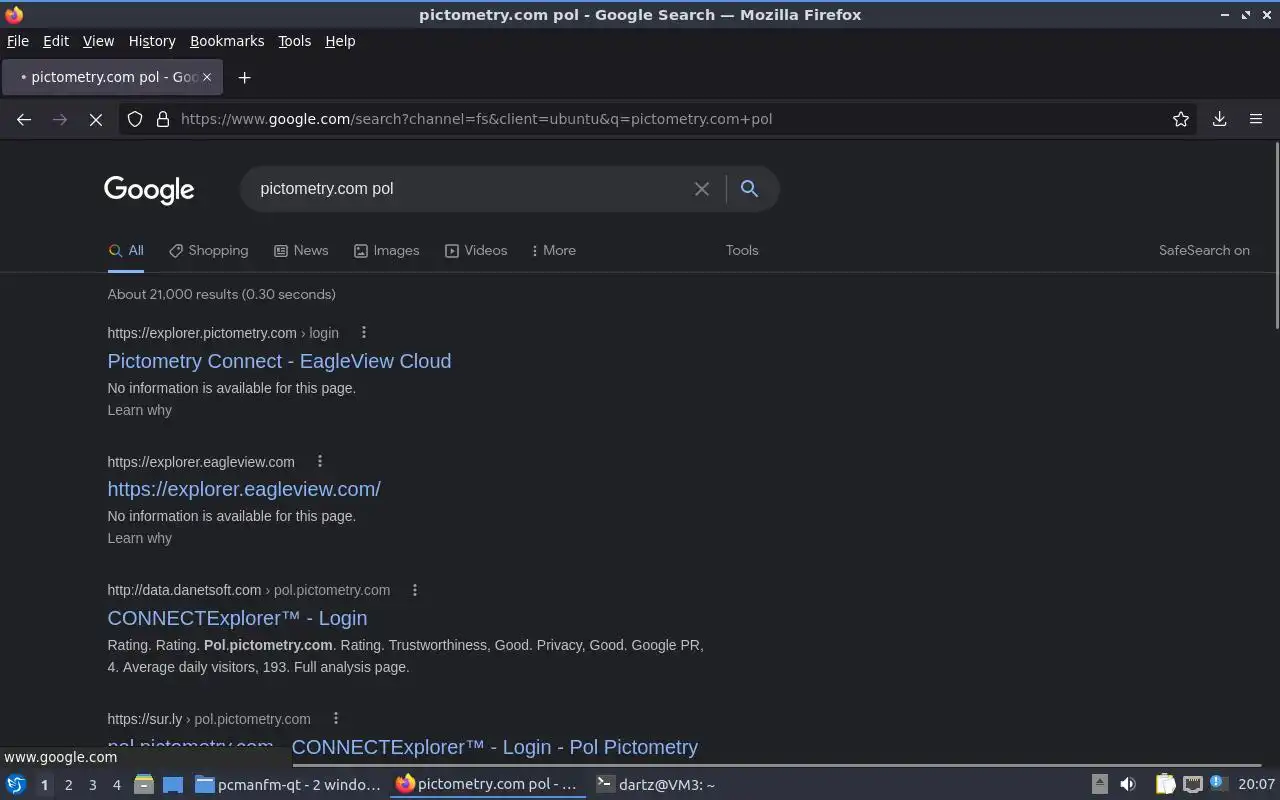Click the 20:07 clock in tray
This screenshot has height=800, width=1280.
(1256, 784)
